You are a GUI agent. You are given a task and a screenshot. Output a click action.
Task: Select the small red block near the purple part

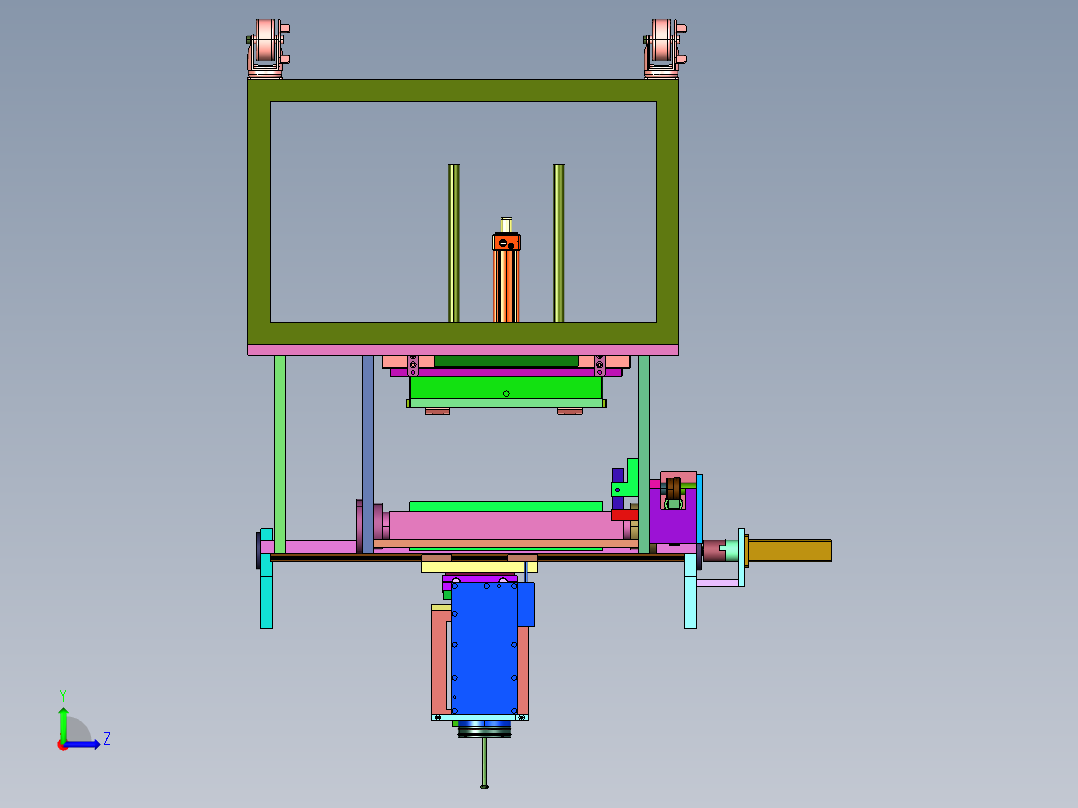pyautogui.click(x=624, y=514)
